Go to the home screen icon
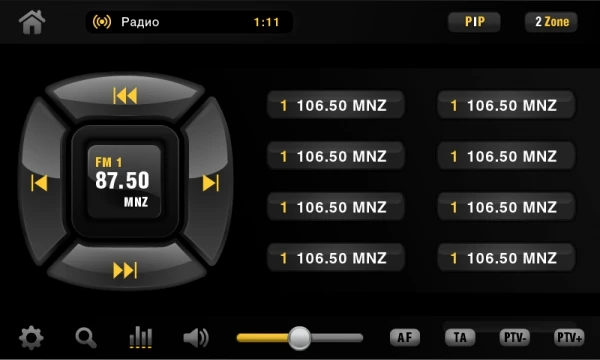This screenshot has height=360, width=600. pos(32,22)
